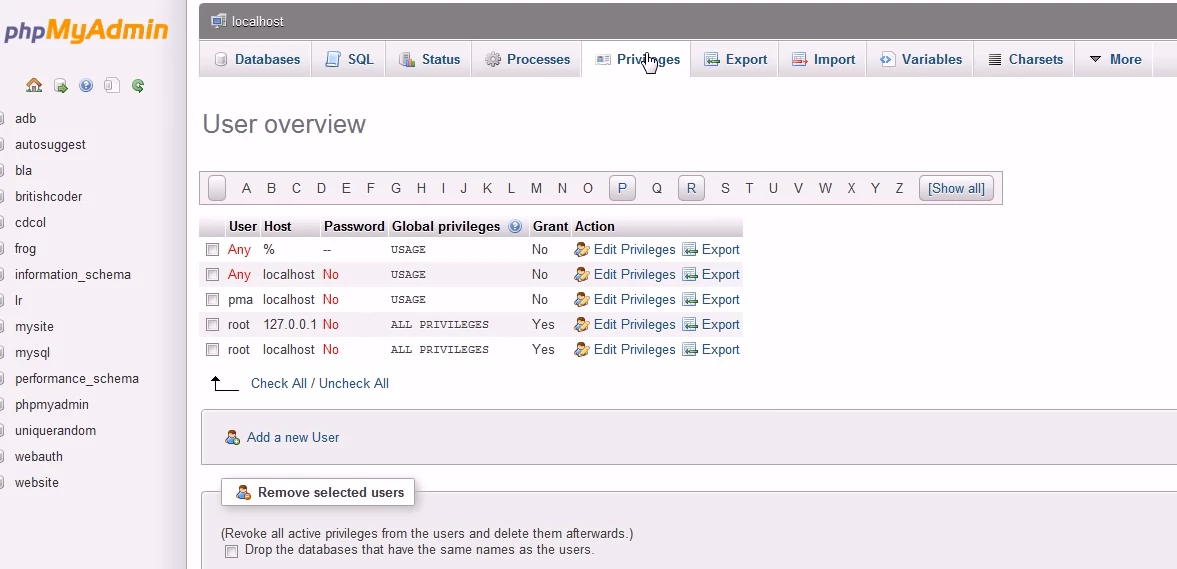Tick checkbox for root 127.0.0.1

tap(212, 325)
